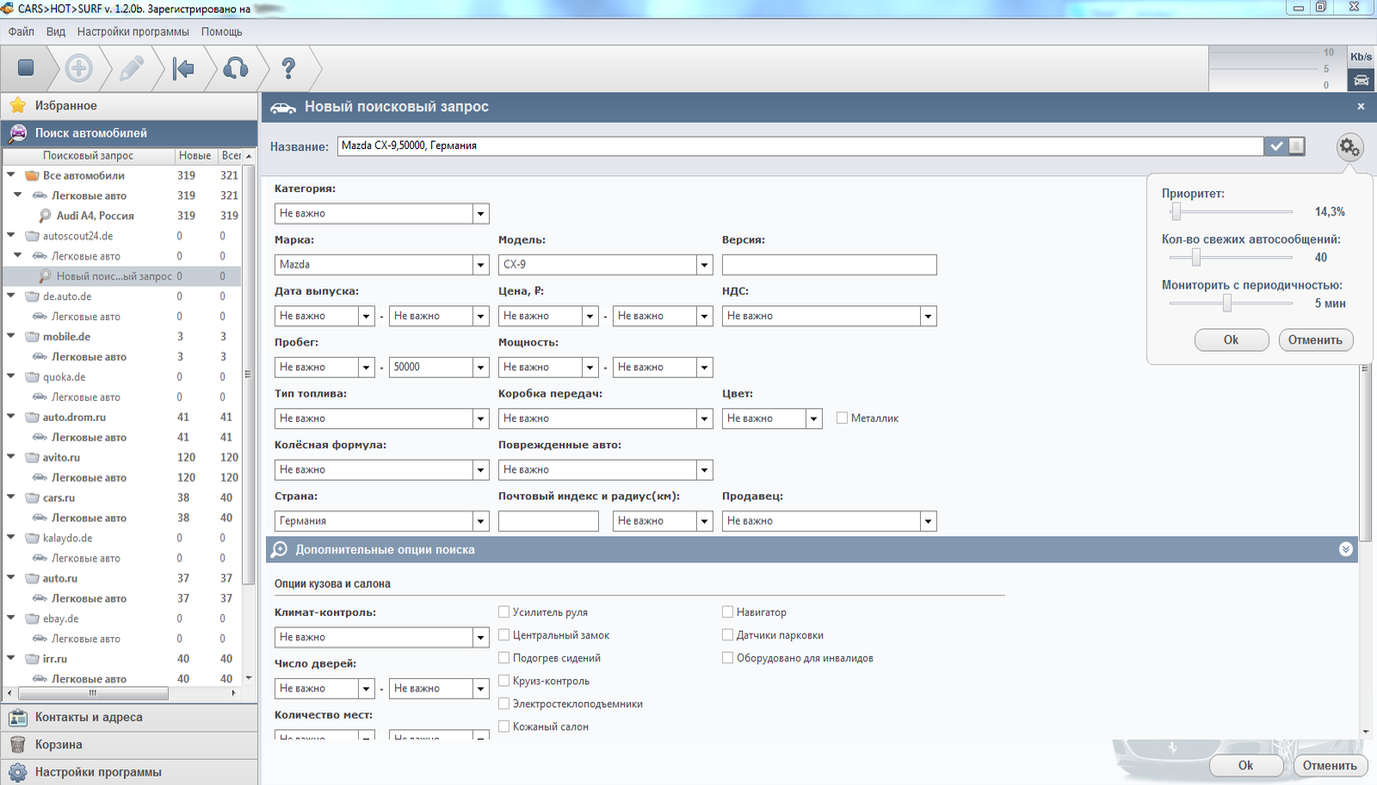The width and height of the screenshot is (1377, 785).
Task: Click the Контакты и адреса icon
Action: pos(18,717)
